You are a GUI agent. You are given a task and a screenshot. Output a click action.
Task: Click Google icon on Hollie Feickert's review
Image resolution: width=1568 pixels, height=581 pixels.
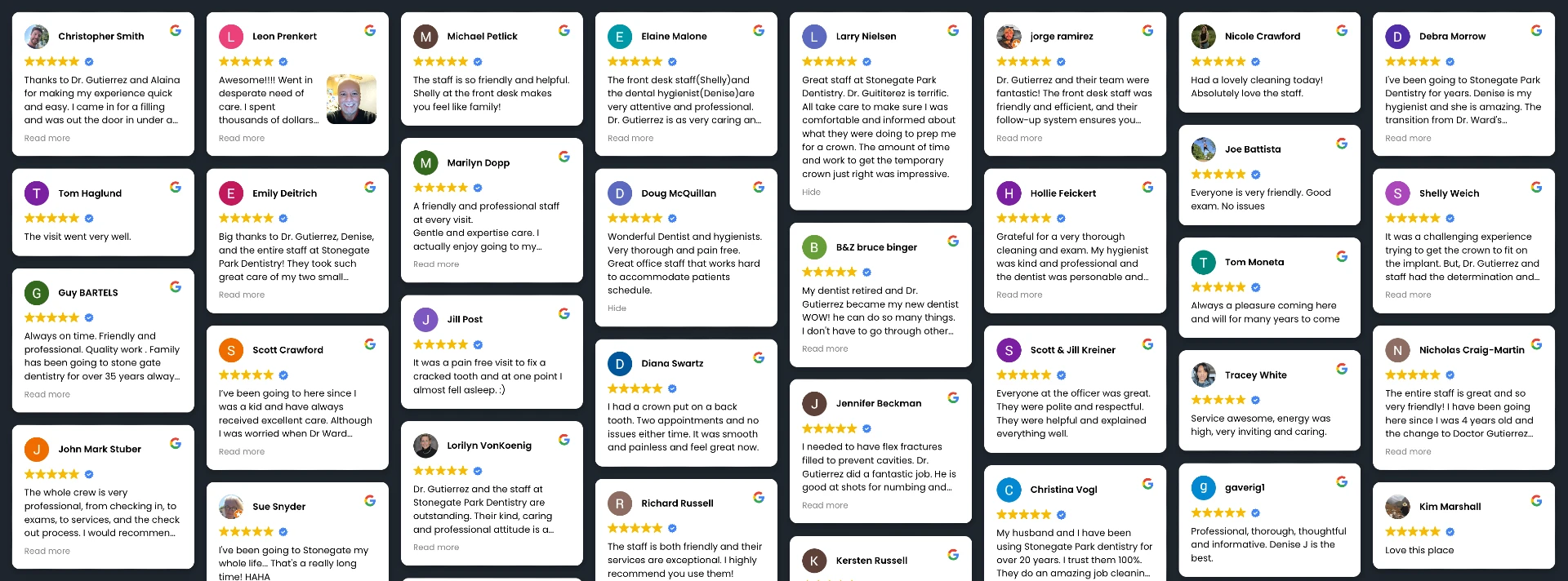click(x=1147, y=188)
